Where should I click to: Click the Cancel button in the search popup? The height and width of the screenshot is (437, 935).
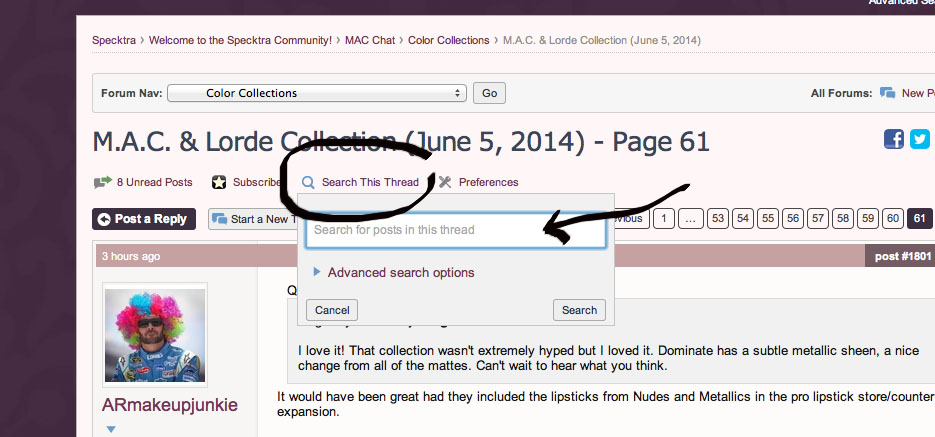[332, 310]
